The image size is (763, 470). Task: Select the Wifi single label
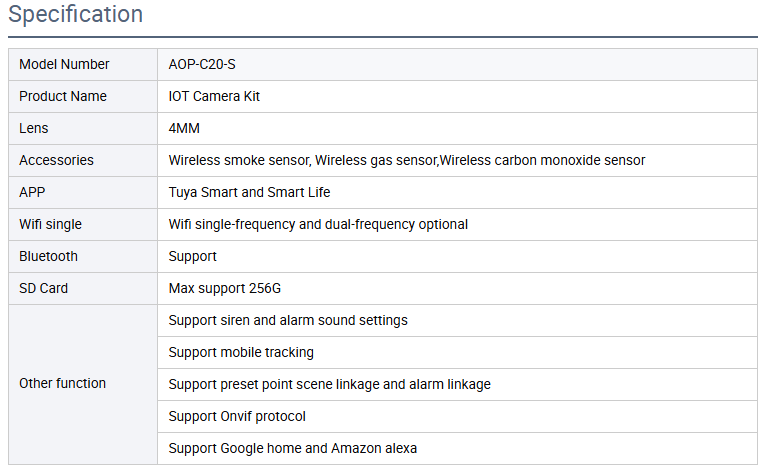(50, 225)
